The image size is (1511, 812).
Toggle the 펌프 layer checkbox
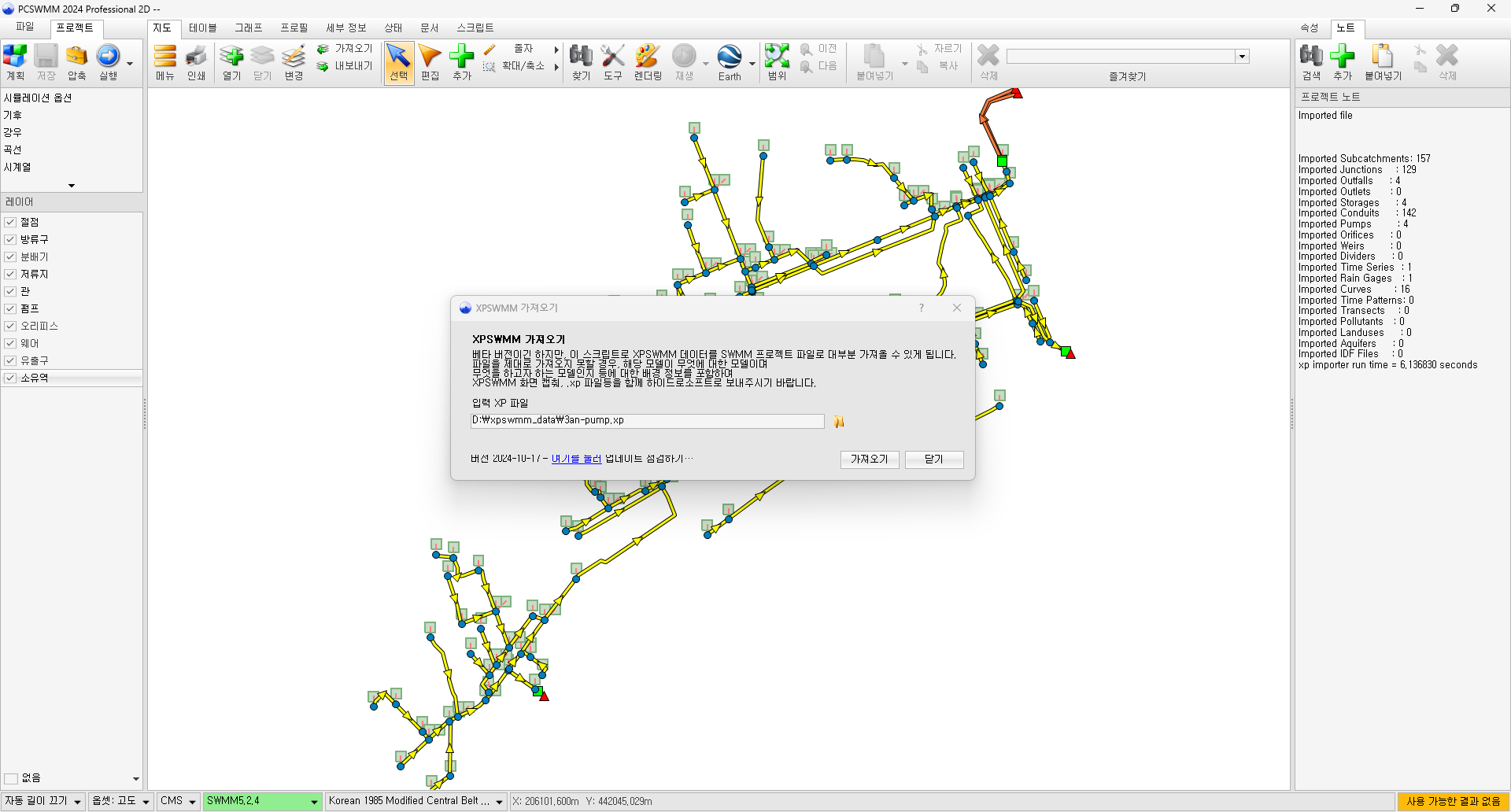10,309
